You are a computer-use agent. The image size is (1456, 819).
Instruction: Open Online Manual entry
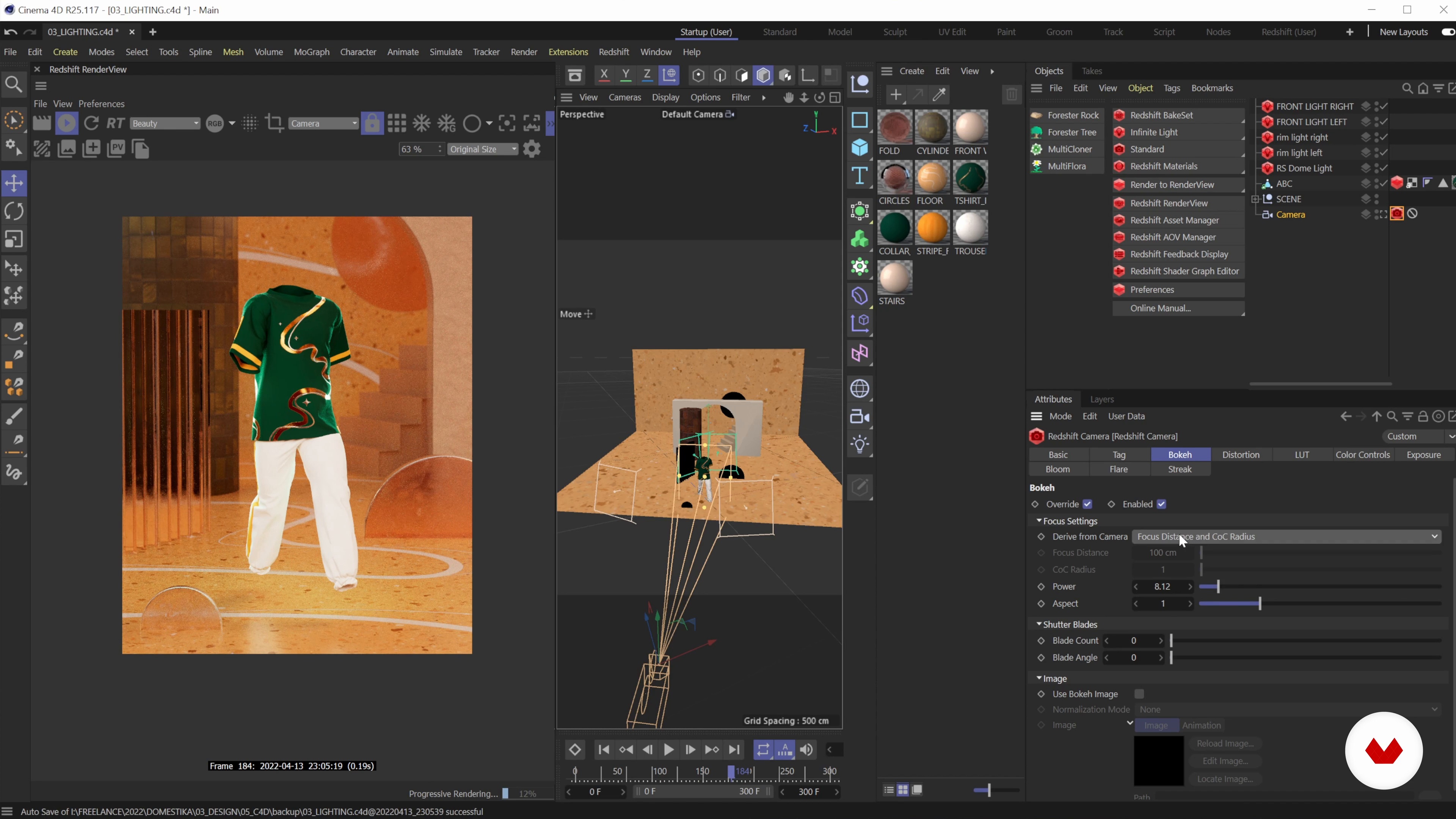pyautogui.click(x=1178, y=308)
